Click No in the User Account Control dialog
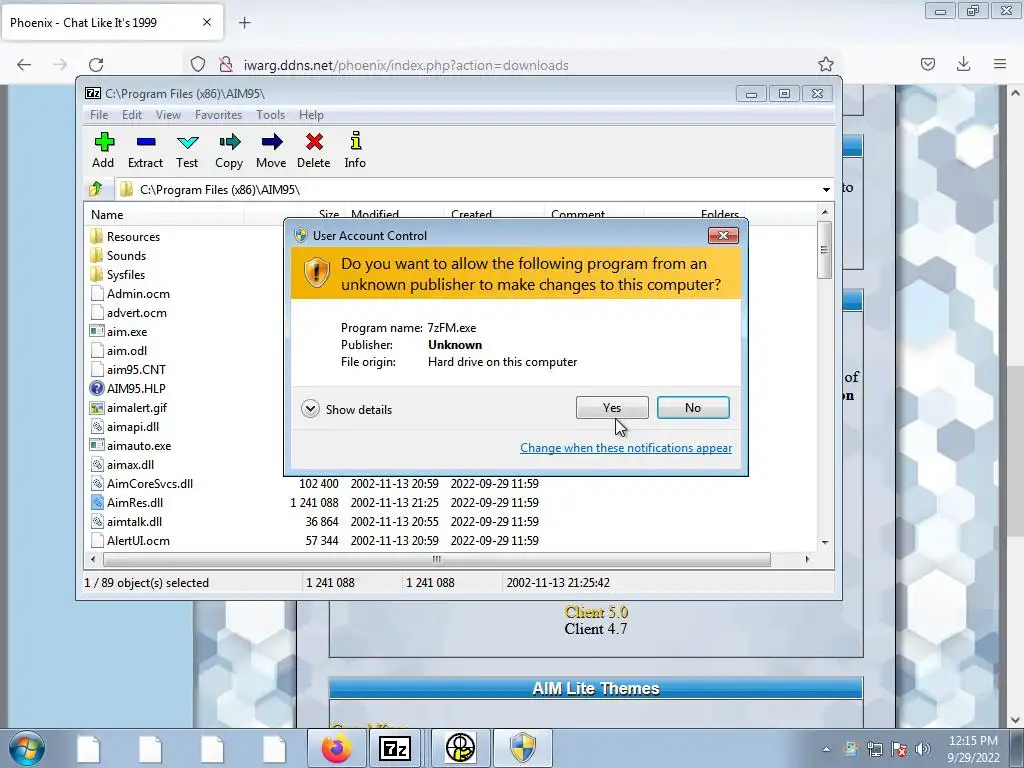This screenshot has width=1024, height=768. (693, 408)
